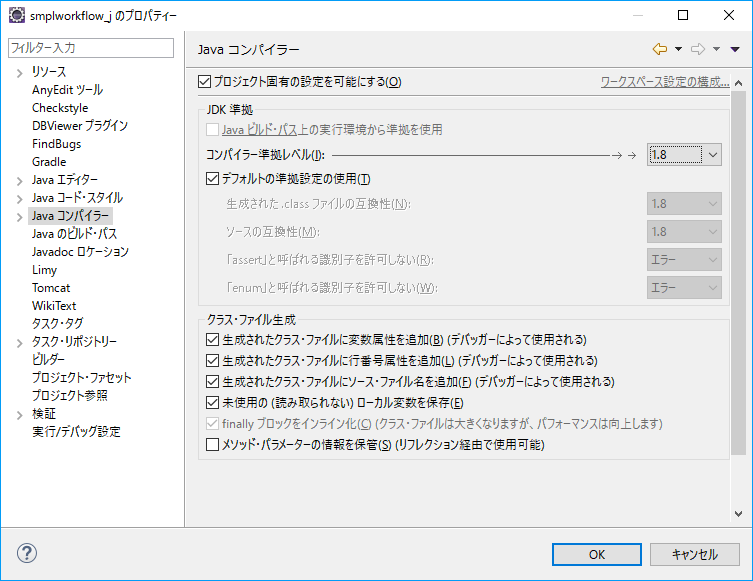Select Javadoc ロケーション in the tree
The height and width of the screenshot is (581, 753).
point(80,252)
